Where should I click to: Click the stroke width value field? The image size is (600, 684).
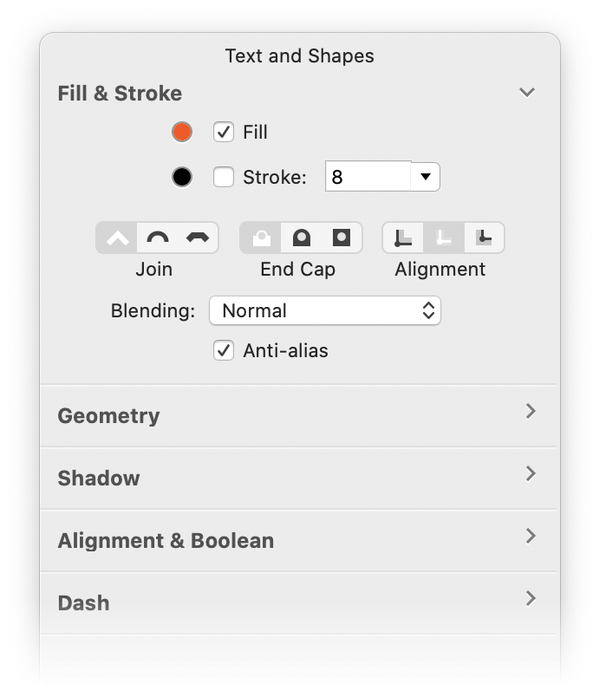[368, 177]
